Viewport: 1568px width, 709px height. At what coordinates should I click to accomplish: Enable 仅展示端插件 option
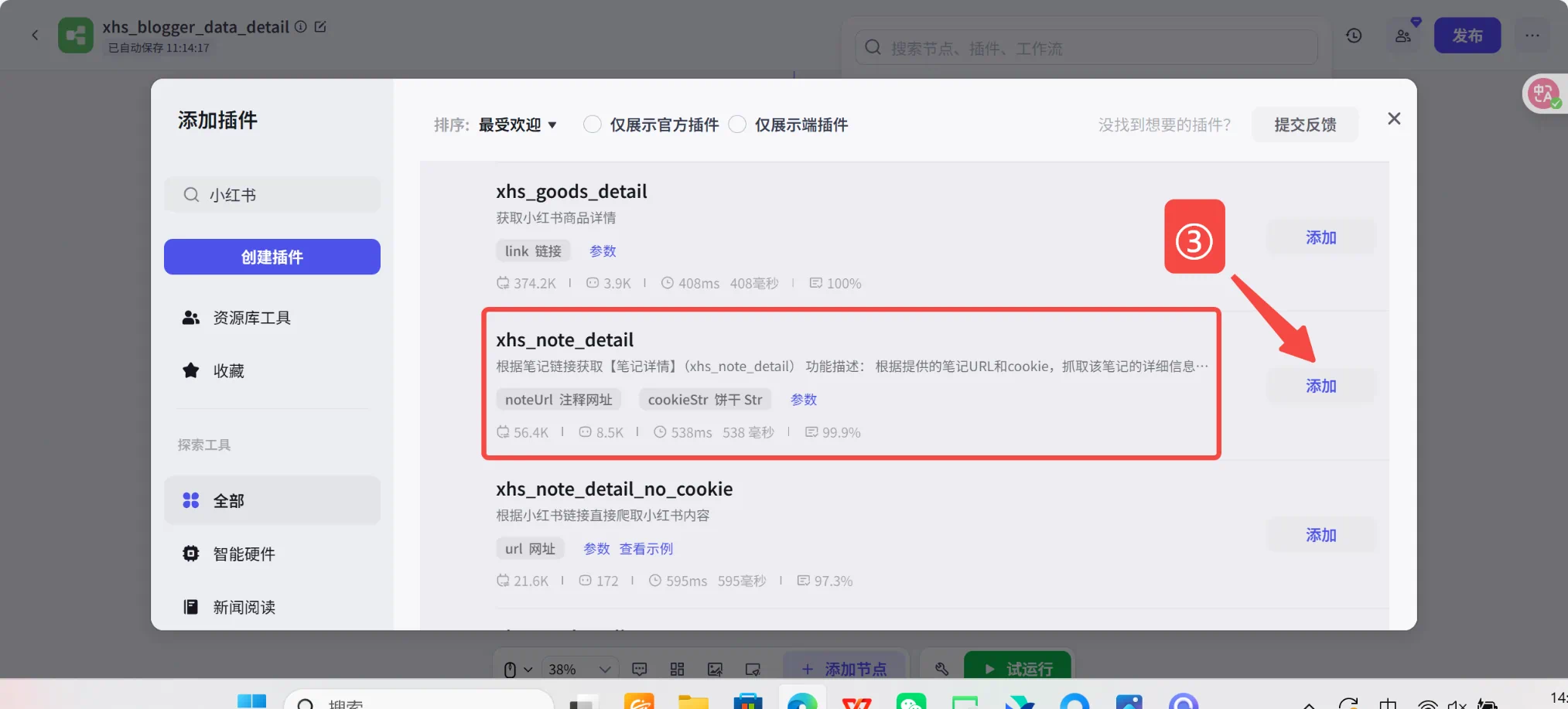pyautogui.click(x=737, y=124)
